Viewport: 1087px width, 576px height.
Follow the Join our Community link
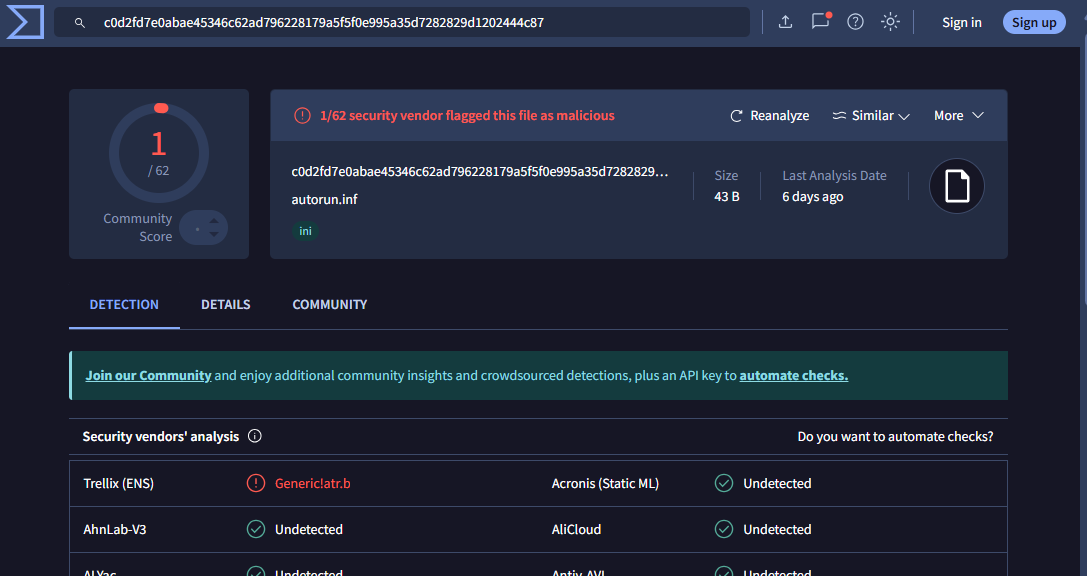(148, 376)
